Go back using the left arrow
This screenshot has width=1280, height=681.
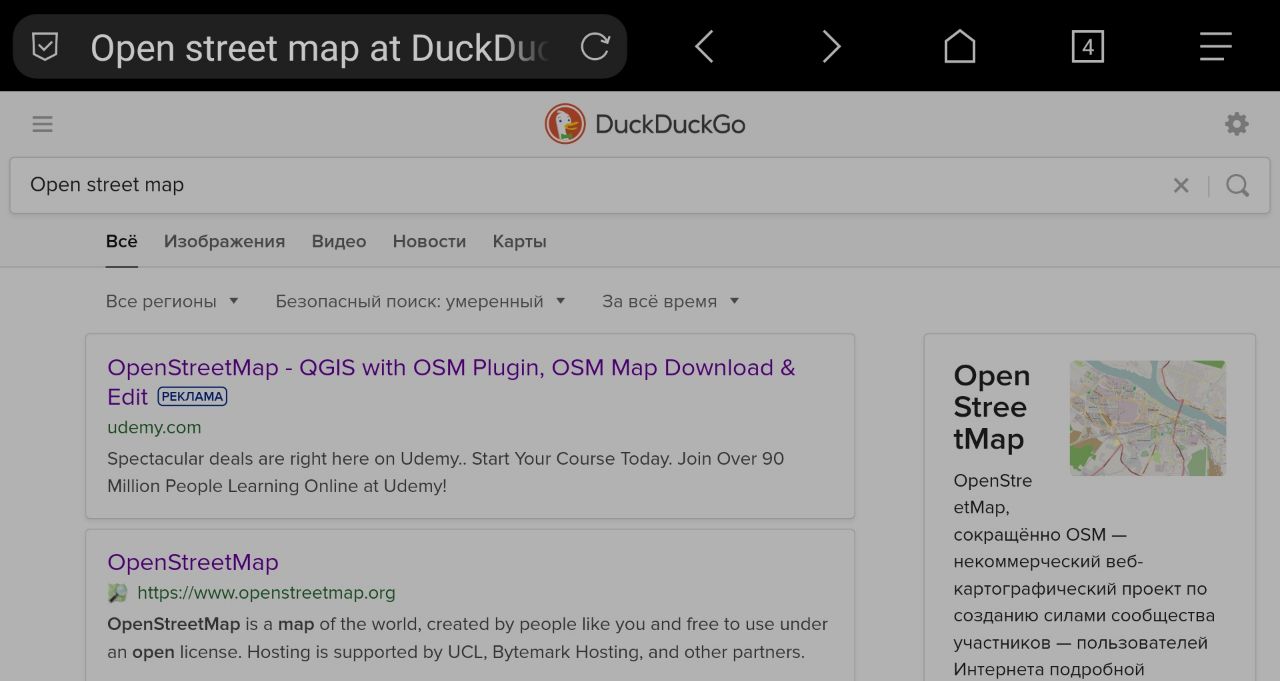[704, 46]
